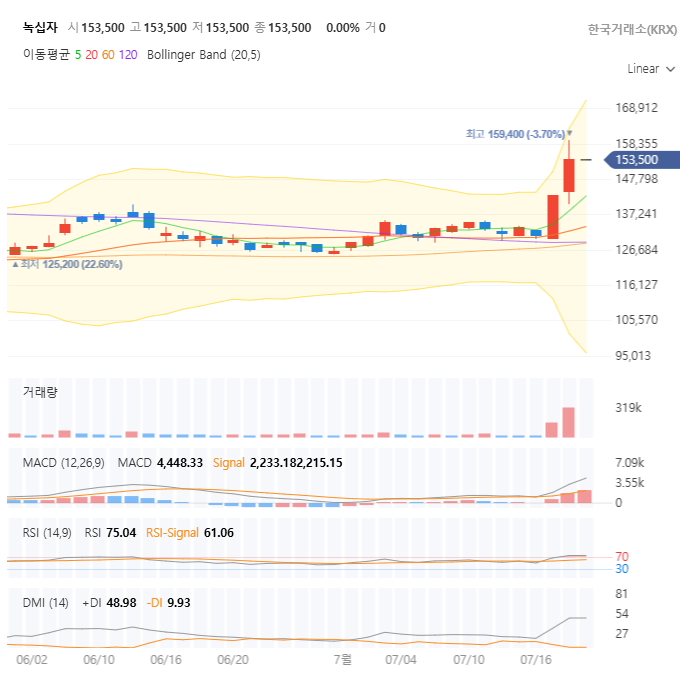Click the +DI value 48.98
Screen dimensions: 680x697
click(121, 603)
